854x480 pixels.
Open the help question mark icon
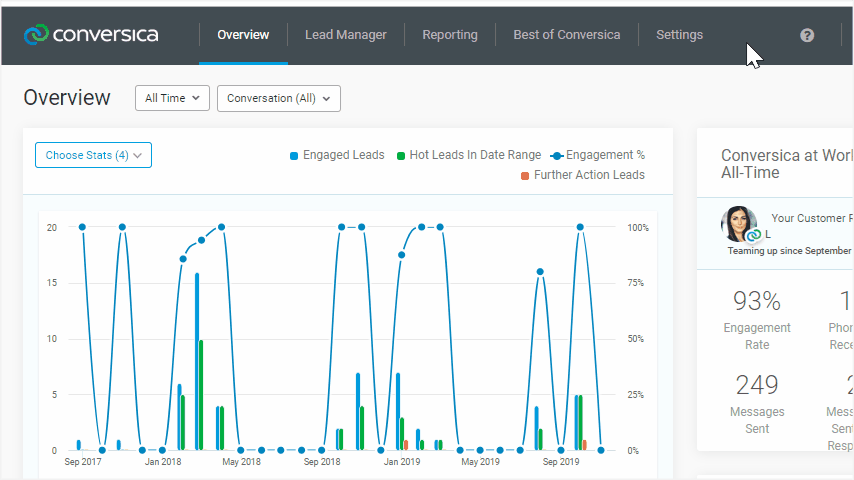click(807, 35)
